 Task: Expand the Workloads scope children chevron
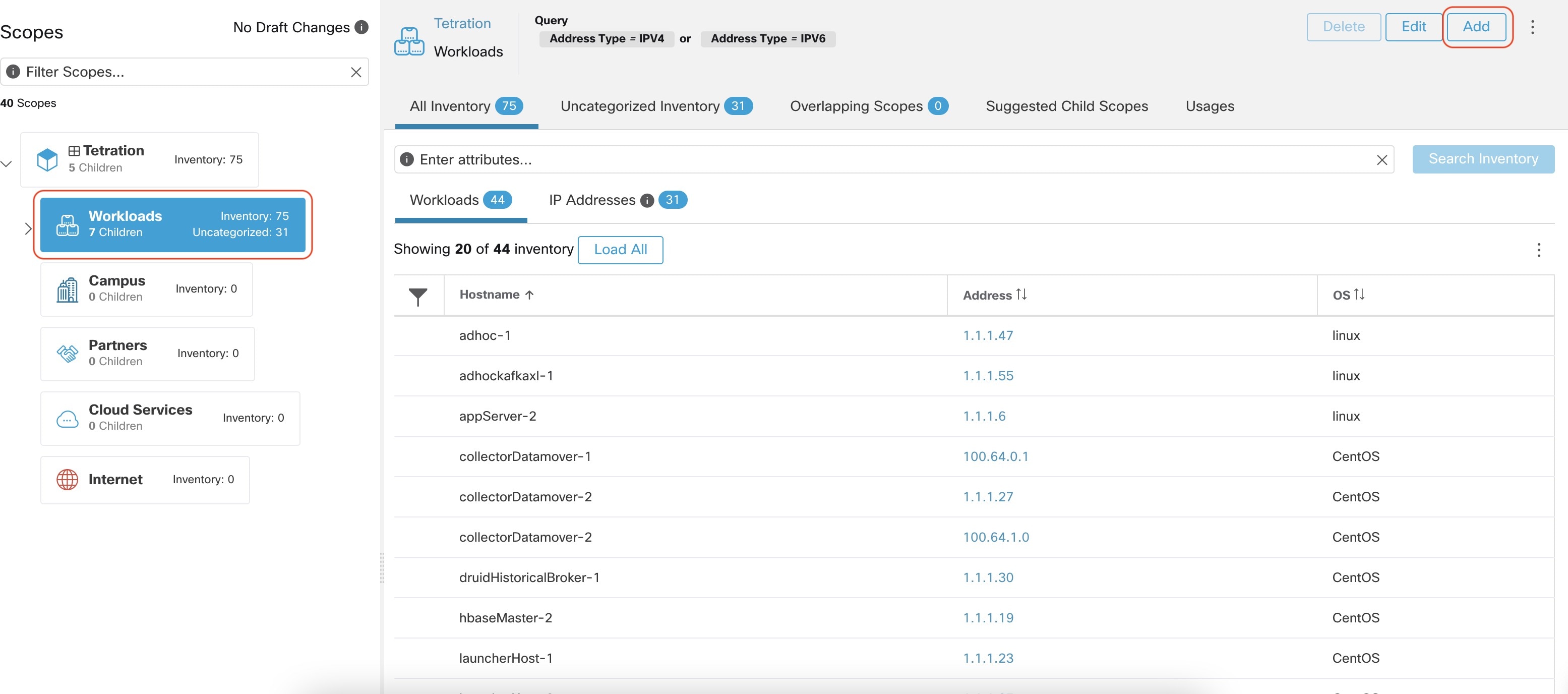coord(28,229)
